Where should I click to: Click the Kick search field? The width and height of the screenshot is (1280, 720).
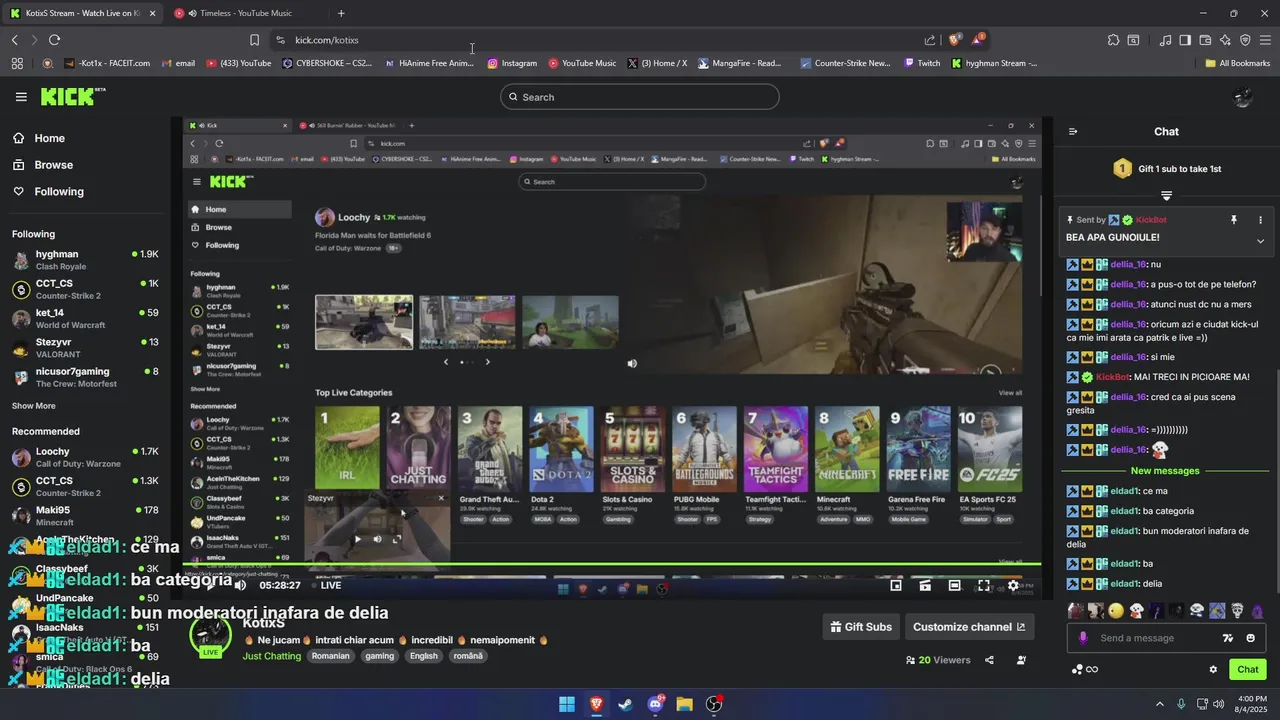click(640, 97)
